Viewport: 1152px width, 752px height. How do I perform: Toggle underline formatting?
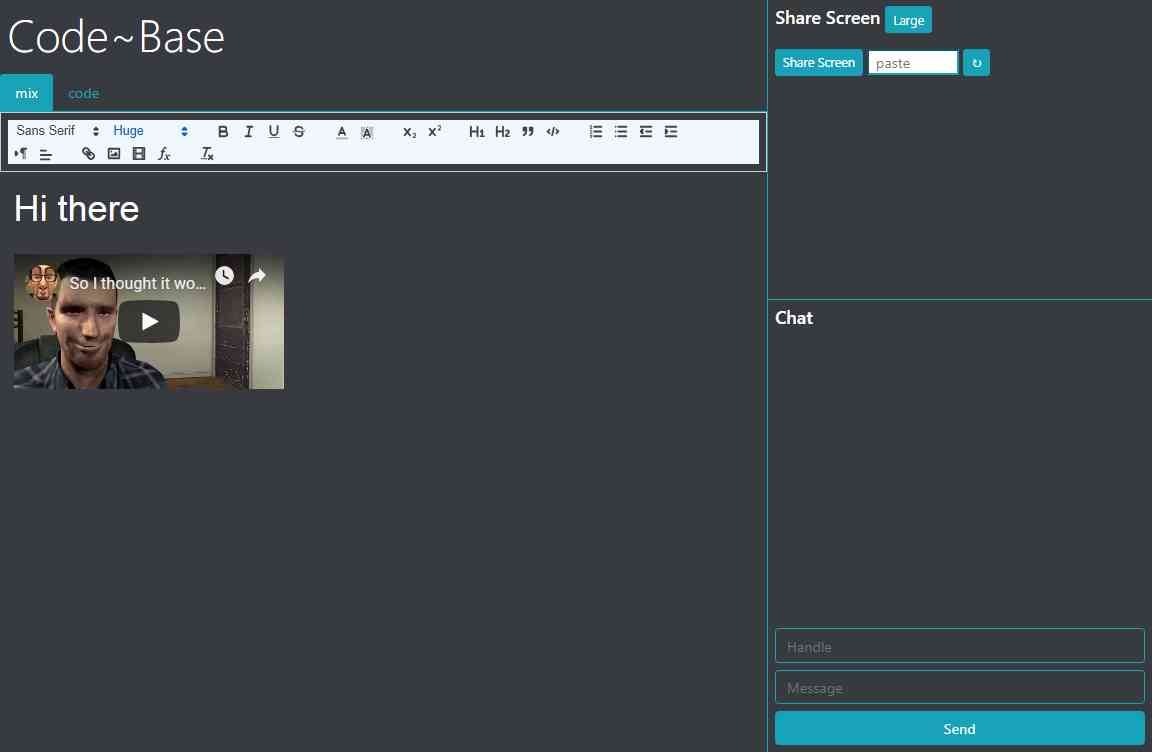tap(273, 132)
